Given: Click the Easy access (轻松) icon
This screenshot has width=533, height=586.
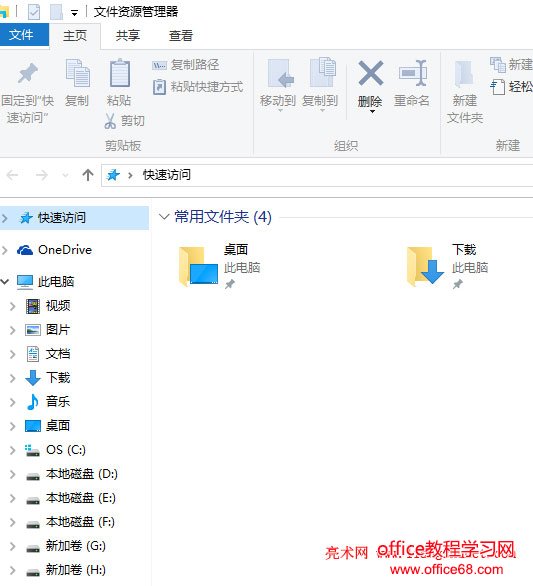Looking at the screenshot, I should point(498,87).
